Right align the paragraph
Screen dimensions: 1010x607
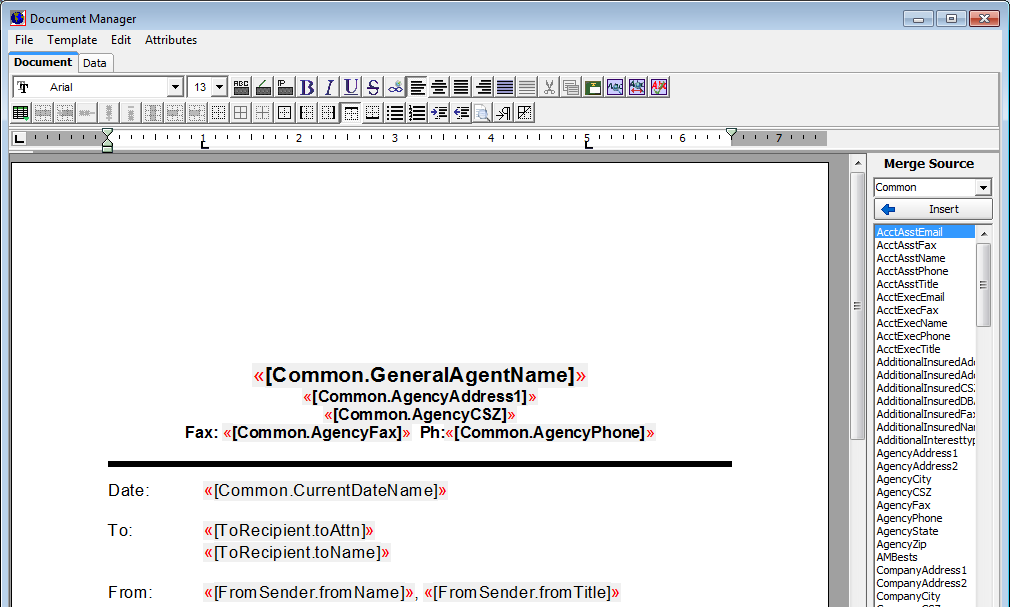click(x=483, y=88)
